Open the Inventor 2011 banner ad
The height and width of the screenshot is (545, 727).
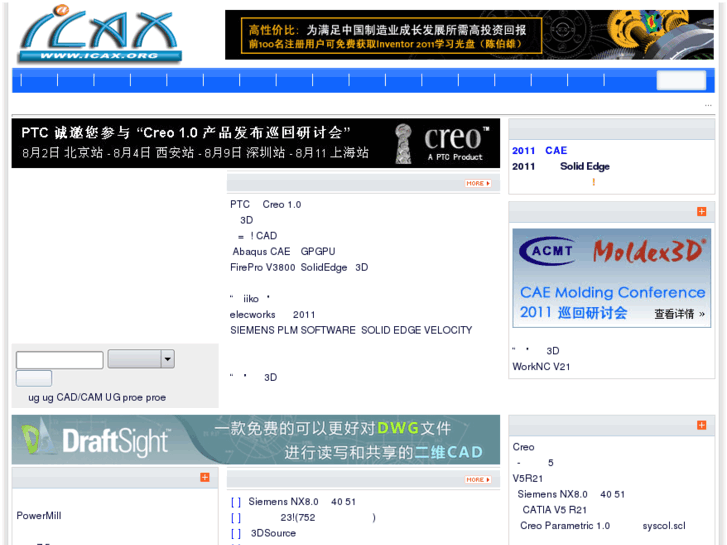point(469,35)
